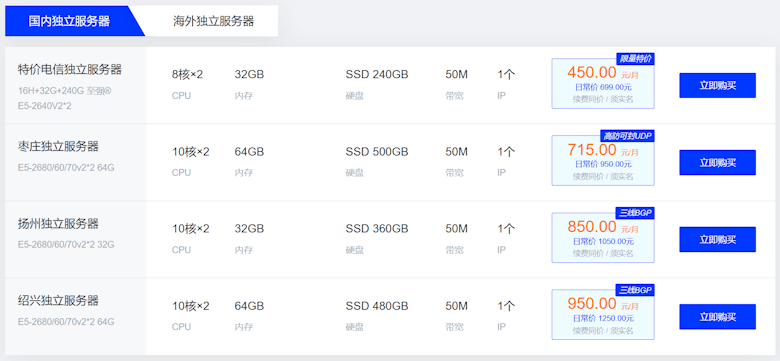The image size is (780, 361).
Task: Click 立即购买 for 绍兴独立服务器
Action: [x=717, y=317]
